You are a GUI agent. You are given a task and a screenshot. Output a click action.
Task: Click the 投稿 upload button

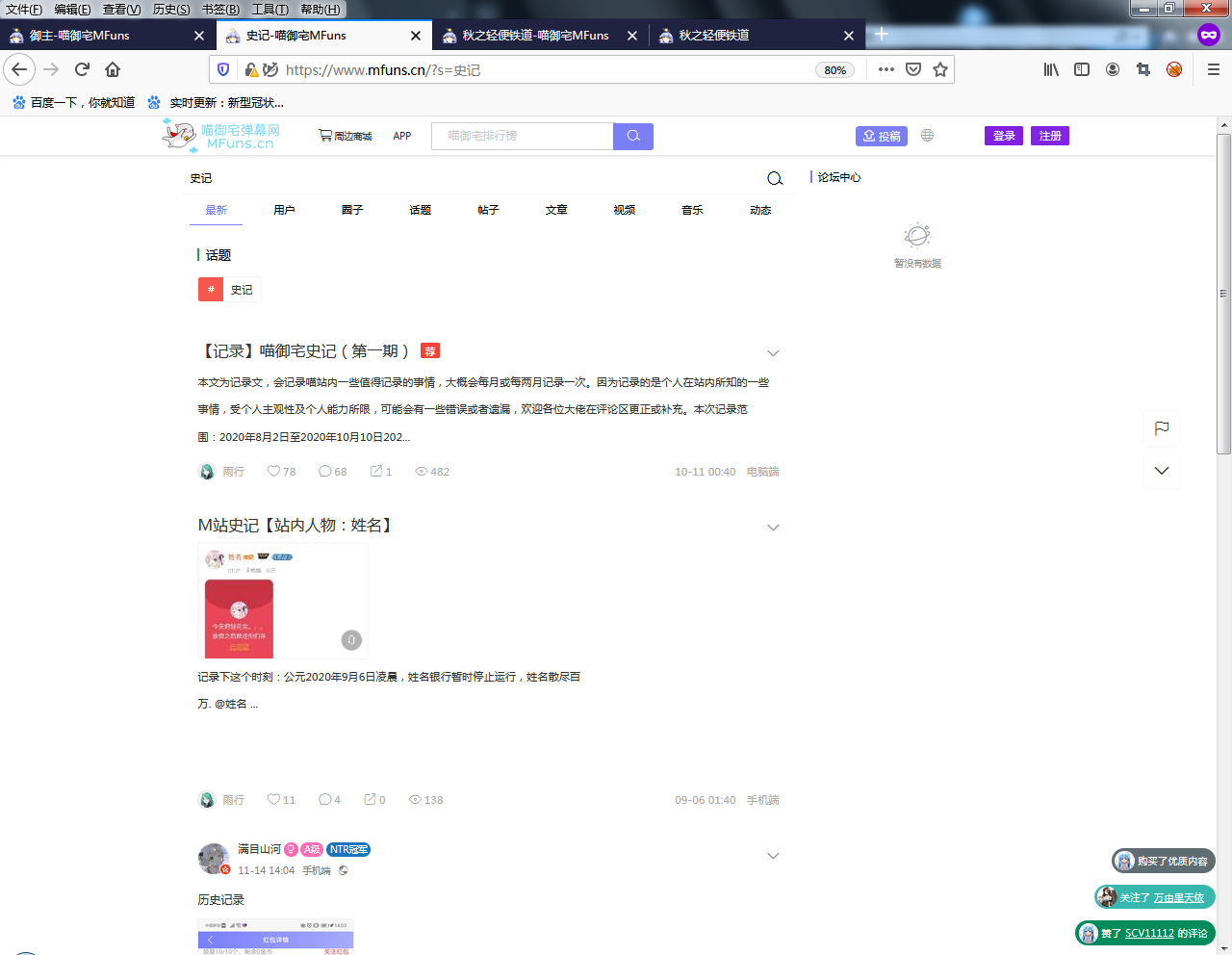(x=882, y=136)
